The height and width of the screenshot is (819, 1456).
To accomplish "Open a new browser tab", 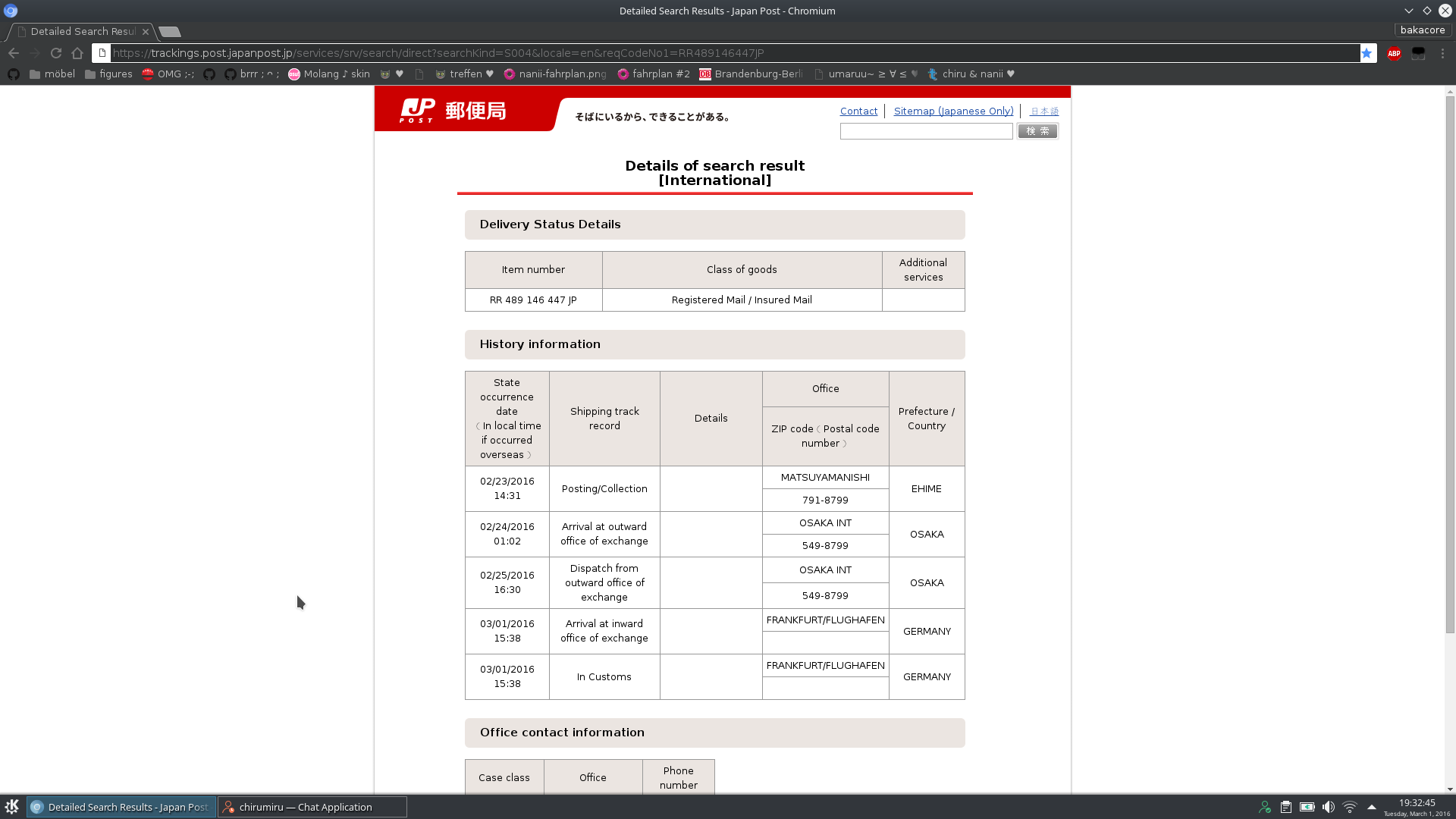I will tap(170, 32).
